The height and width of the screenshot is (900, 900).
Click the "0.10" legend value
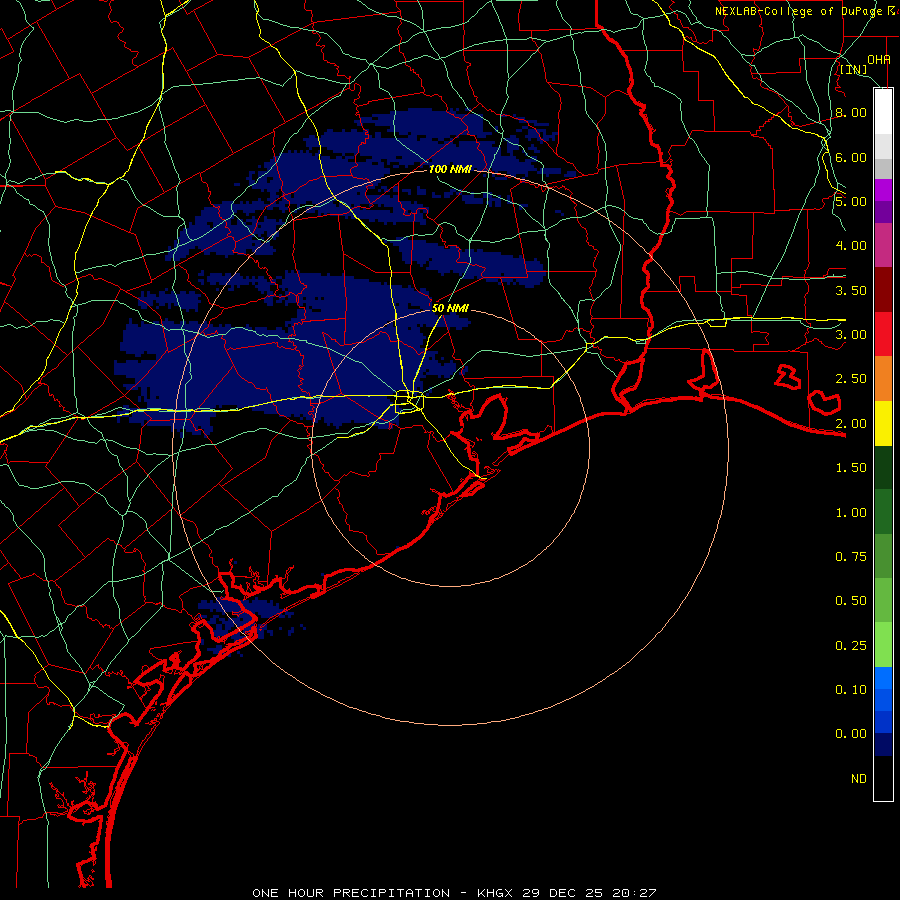pyautogui.click(x=851, y=690)
